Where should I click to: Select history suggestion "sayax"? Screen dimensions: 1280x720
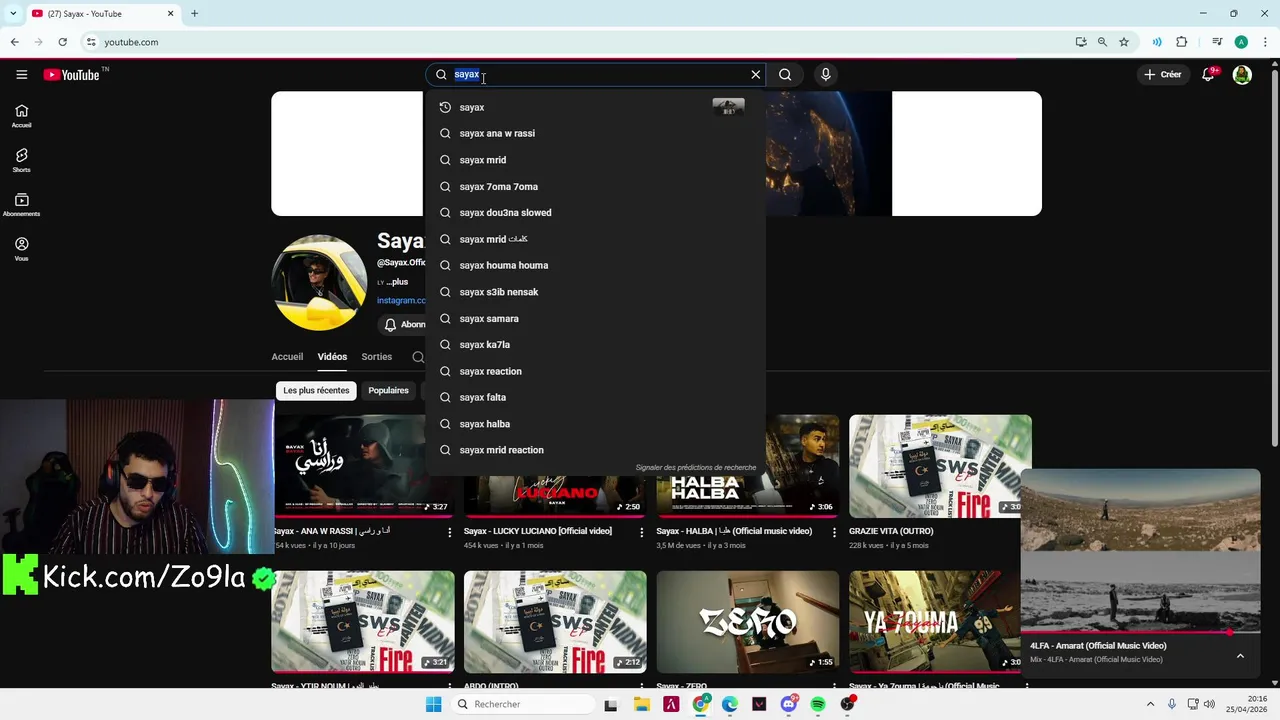click(x=595, y=107)
